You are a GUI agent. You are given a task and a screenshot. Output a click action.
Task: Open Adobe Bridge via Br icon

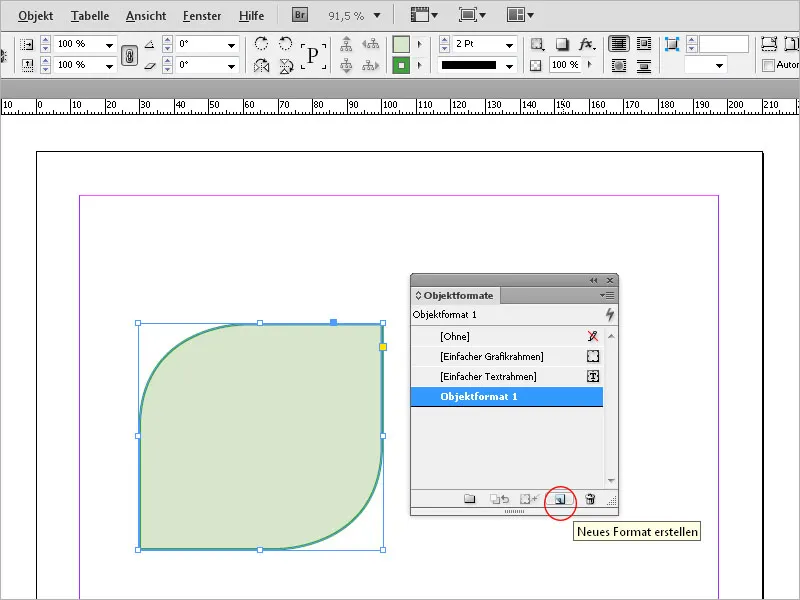click(x=300, y=15)
